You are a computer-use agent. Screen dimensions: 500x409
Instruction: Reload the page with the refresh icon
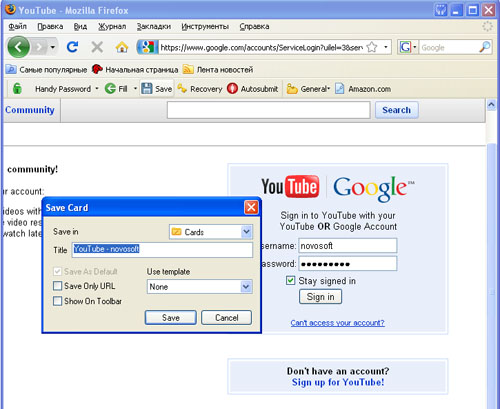click(72, 47)
